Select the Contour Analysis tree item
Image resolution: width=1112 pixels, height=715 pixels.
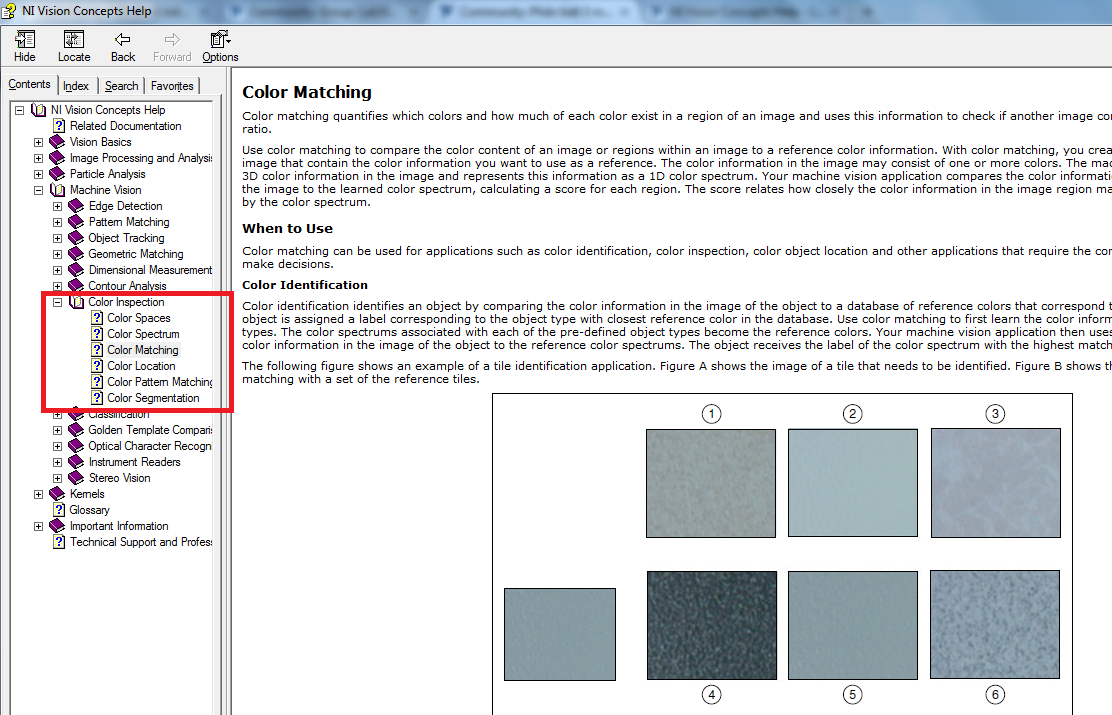[x=127, y=286]
